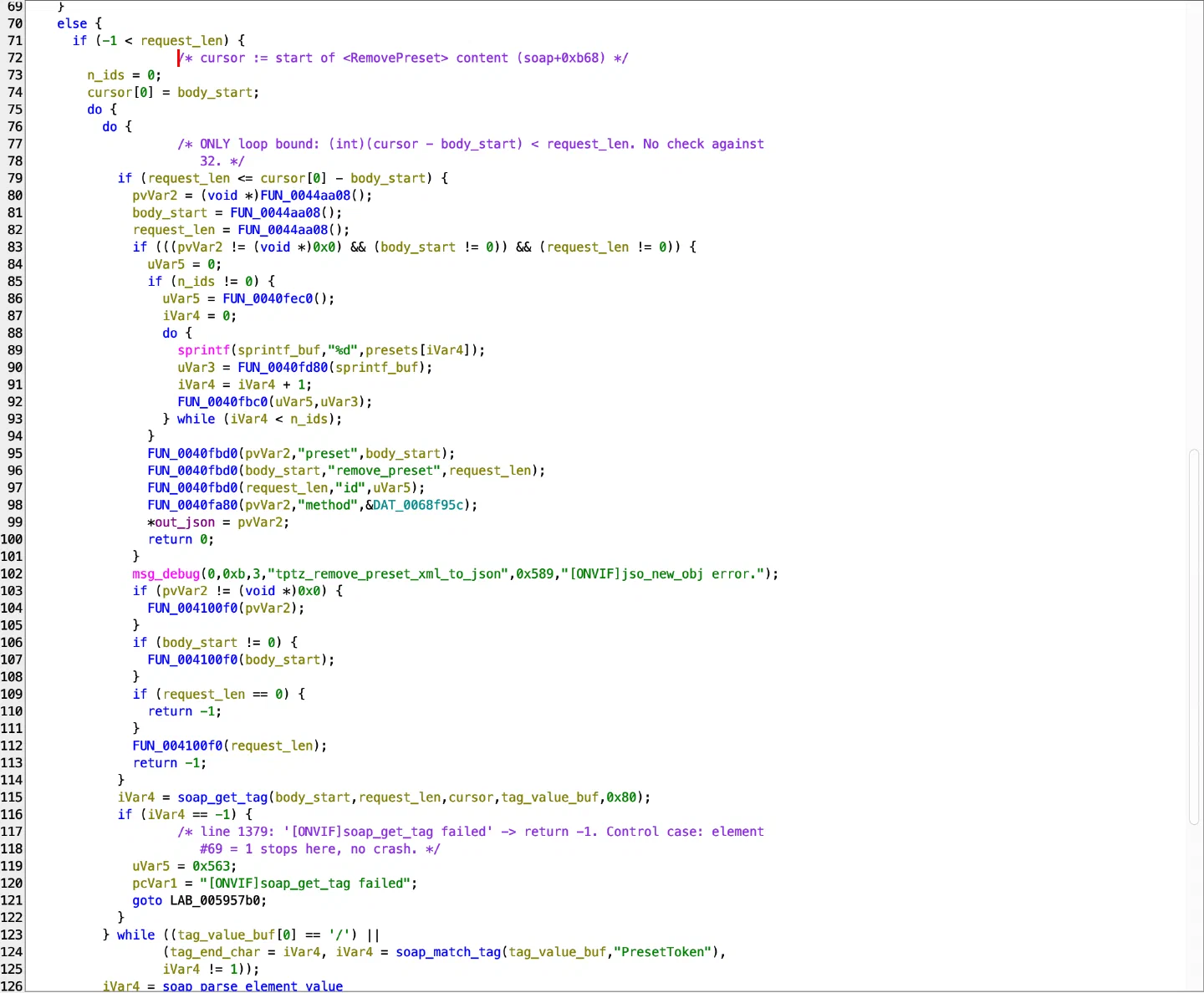Click n_ids in the "n_ids = 0" assignment
Screen dimensions: 1204x993
tap(106, 75)
